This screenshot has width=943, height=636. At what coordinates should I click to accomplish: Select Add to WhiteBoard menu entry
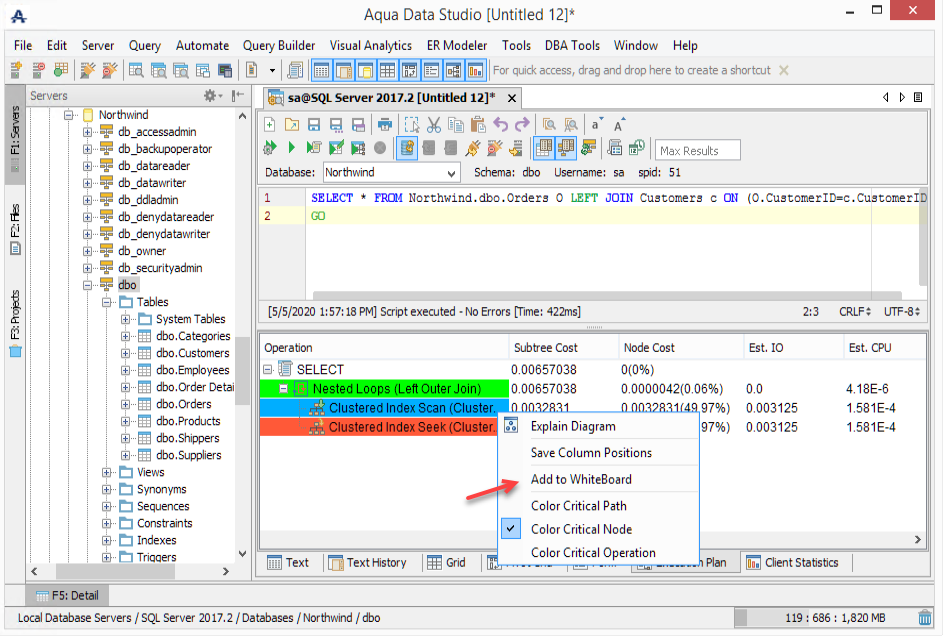(x=581, y=480)
